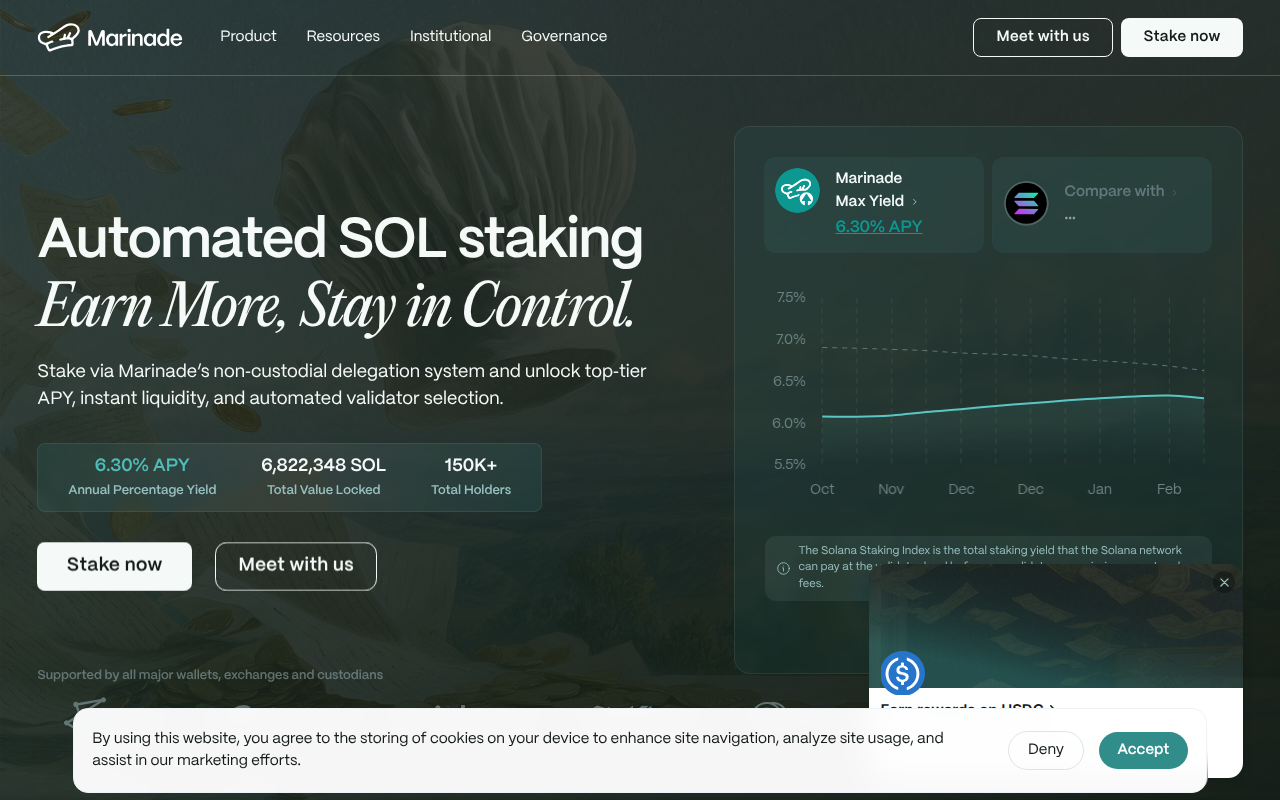Click the USDC dollar coin icon

click(x=903, y=673)
